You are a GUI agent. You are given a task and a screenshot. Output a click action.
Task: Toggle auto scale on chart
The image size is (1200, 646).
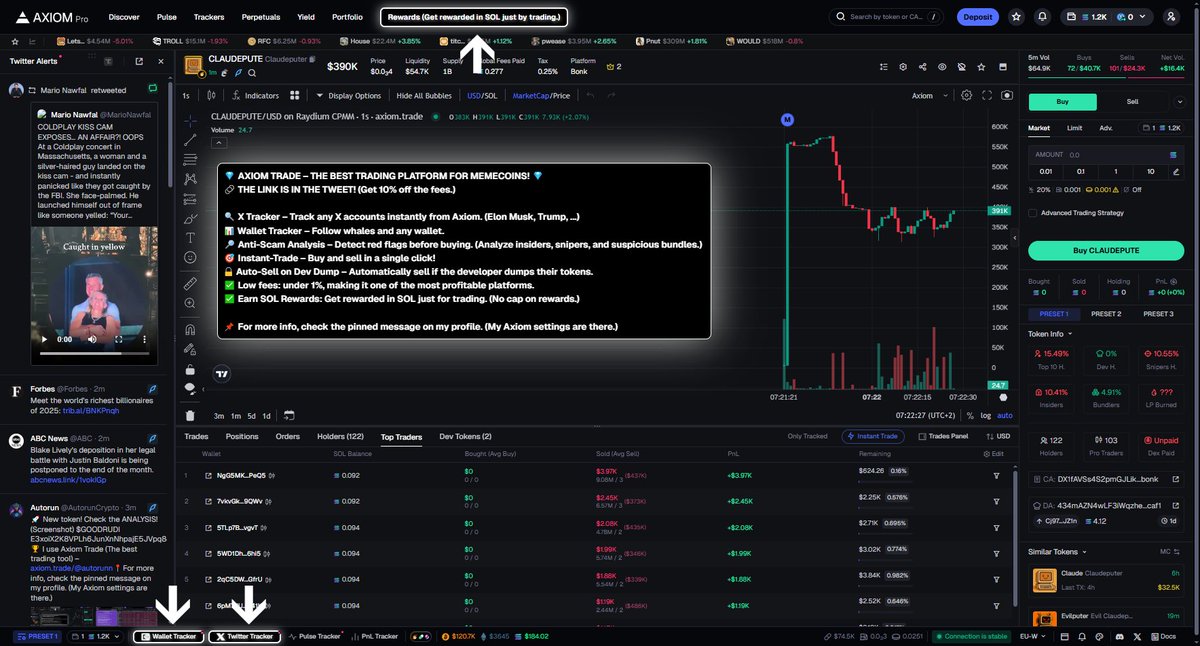pyautogui.click(x=1004, y=415)
